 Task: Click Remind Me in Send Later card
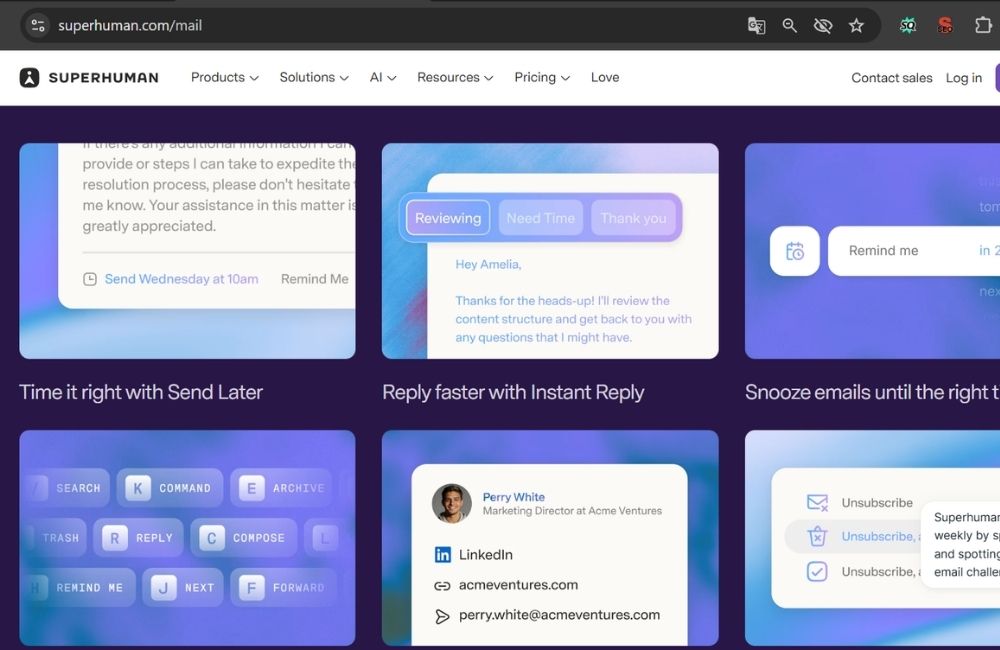point(314,279)
